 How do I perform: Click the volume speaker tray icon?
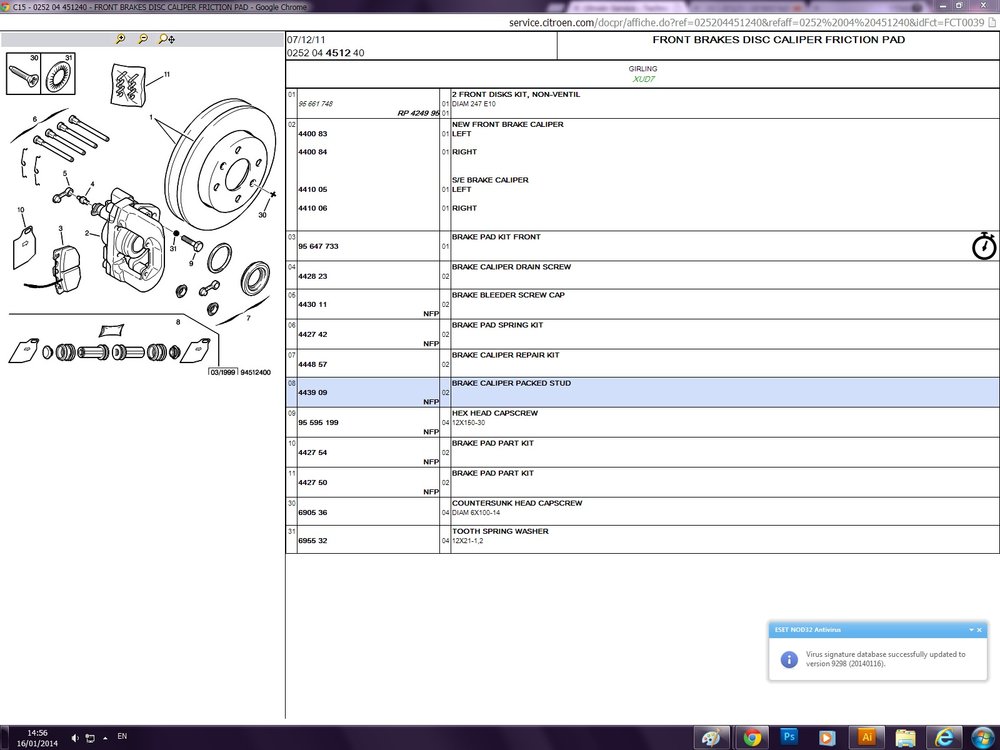[75, 738]
